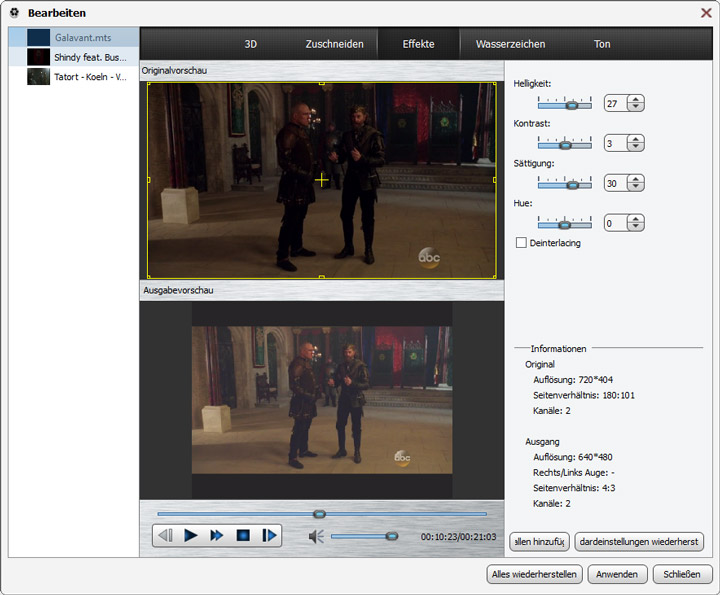The image size is (720, 595).
Task: Increase Kontrast with the up arrow
Action: [636, 139]
